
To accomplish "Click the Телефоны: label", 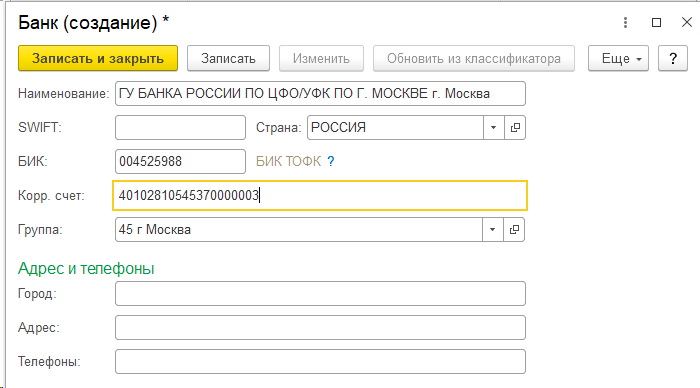I will coord(49,361).
